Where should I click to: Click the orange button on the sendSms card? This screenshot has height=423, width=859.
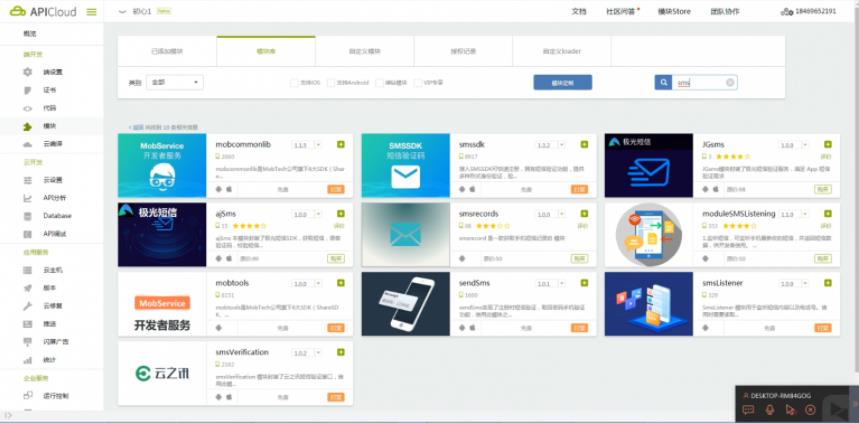pos(579,328)
